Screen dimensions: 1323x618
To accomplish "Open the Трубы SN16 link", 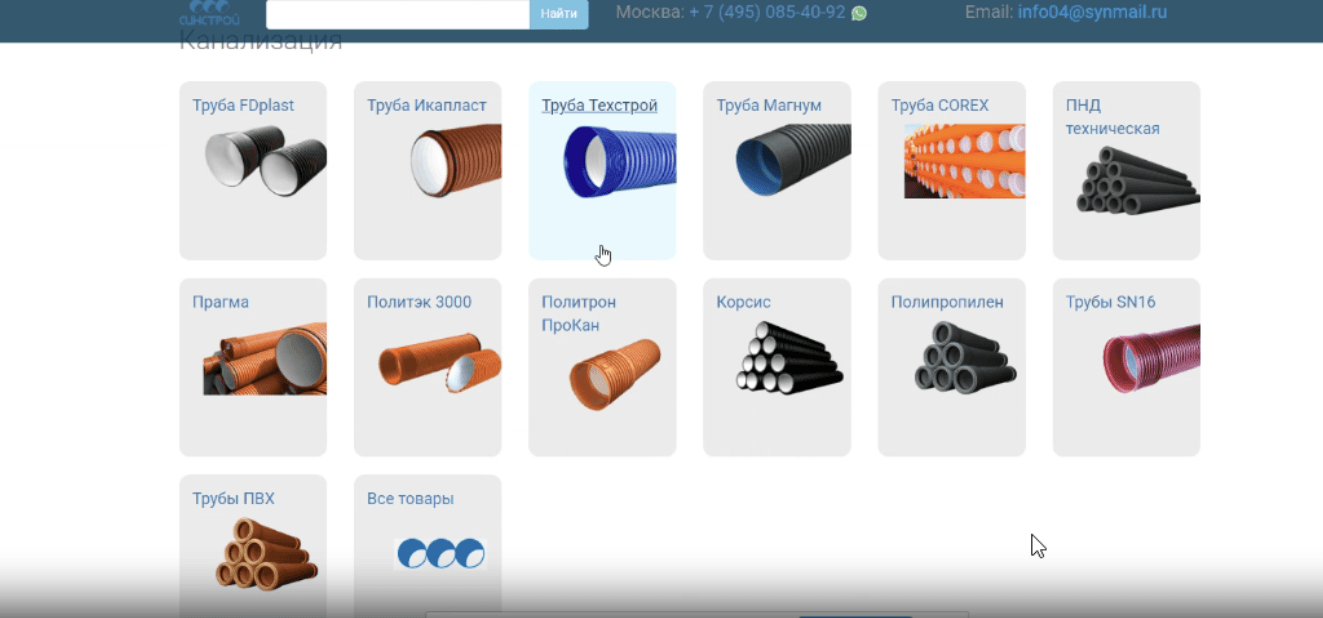I will tap(1111, 302).
